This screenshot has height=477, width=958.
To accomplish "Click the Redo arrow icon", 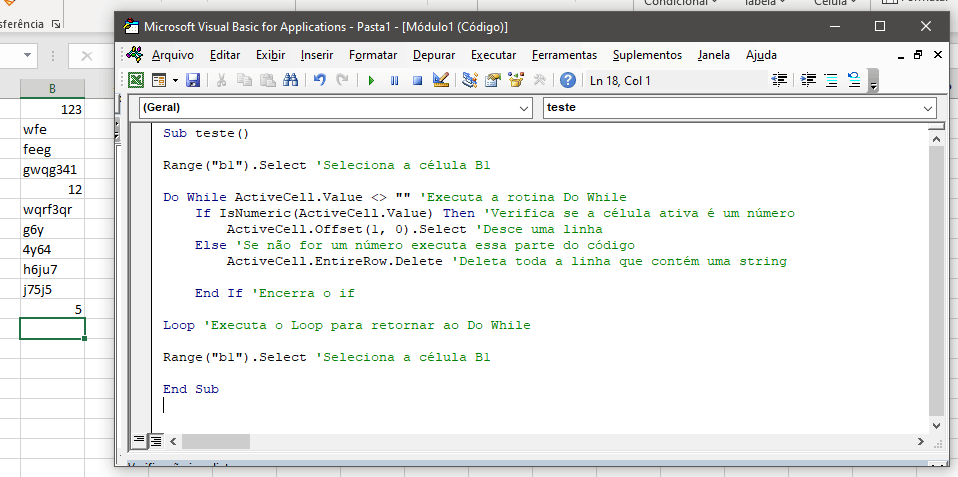I will (x=342, y=80).
